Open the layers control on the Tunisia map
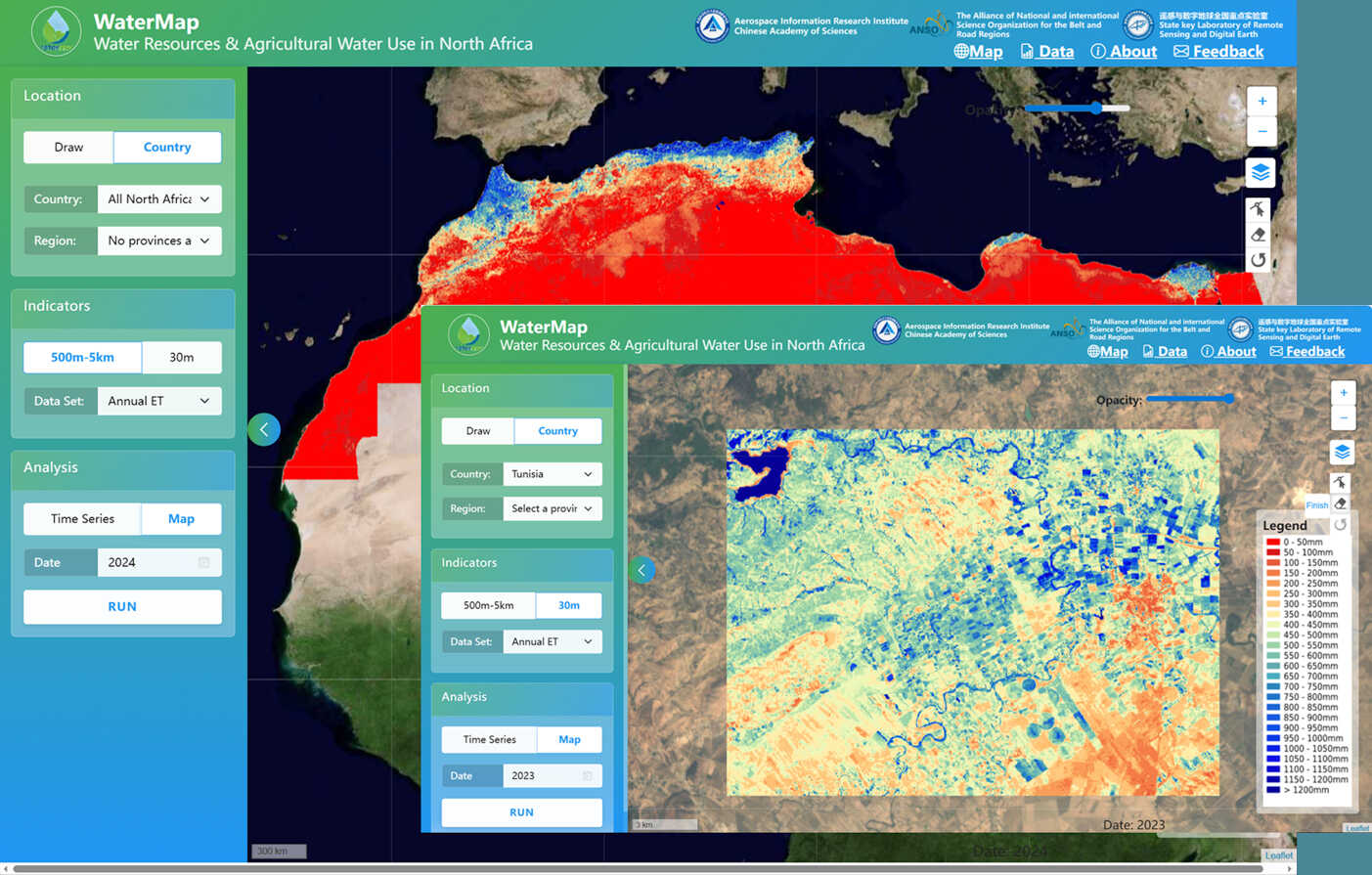The image size is (1372, 875). pos(1342,452)
